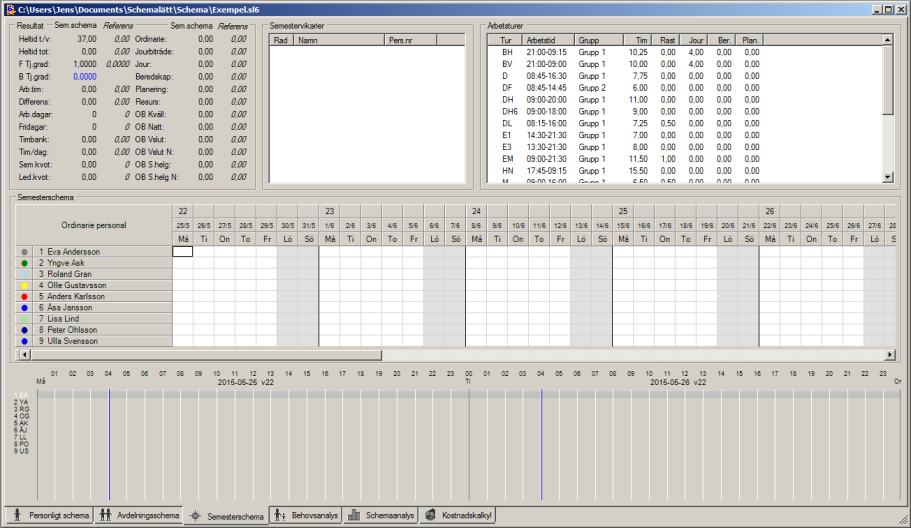The width and height of the screenshot is (911, 528).
Task: Click the Namn column header in Semestervikarier
Action: click(339, 40)
